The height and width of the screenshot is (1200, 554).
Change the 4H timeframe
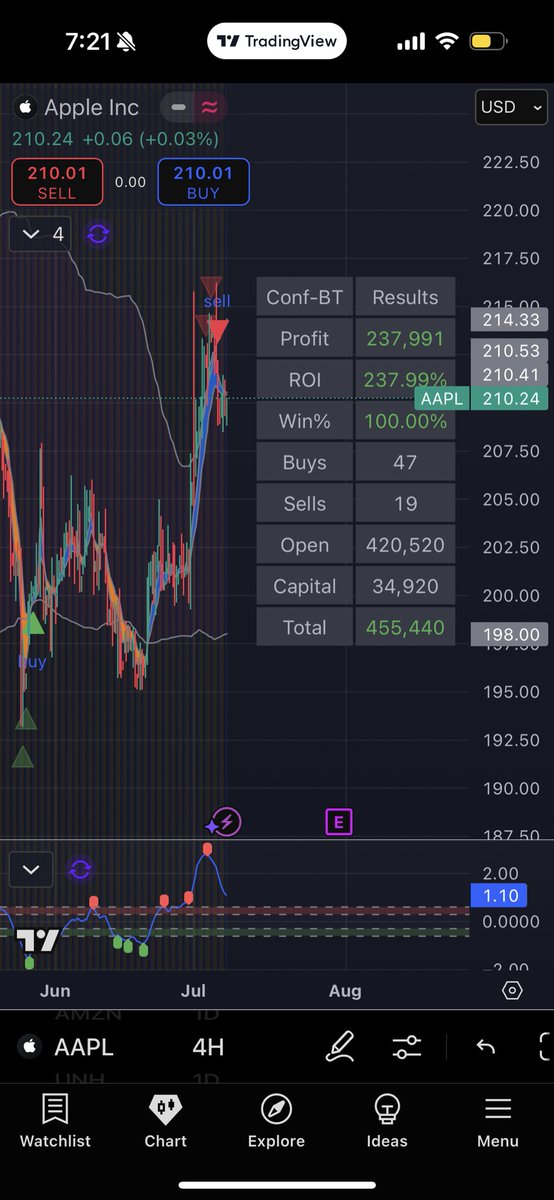[x=208, y=1047]
